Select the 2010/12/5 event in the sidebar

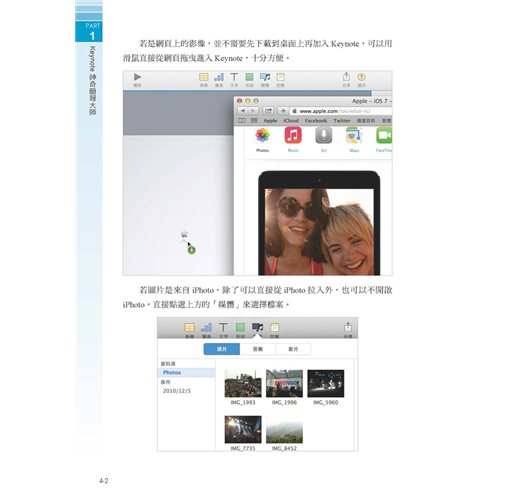[177, 391]
